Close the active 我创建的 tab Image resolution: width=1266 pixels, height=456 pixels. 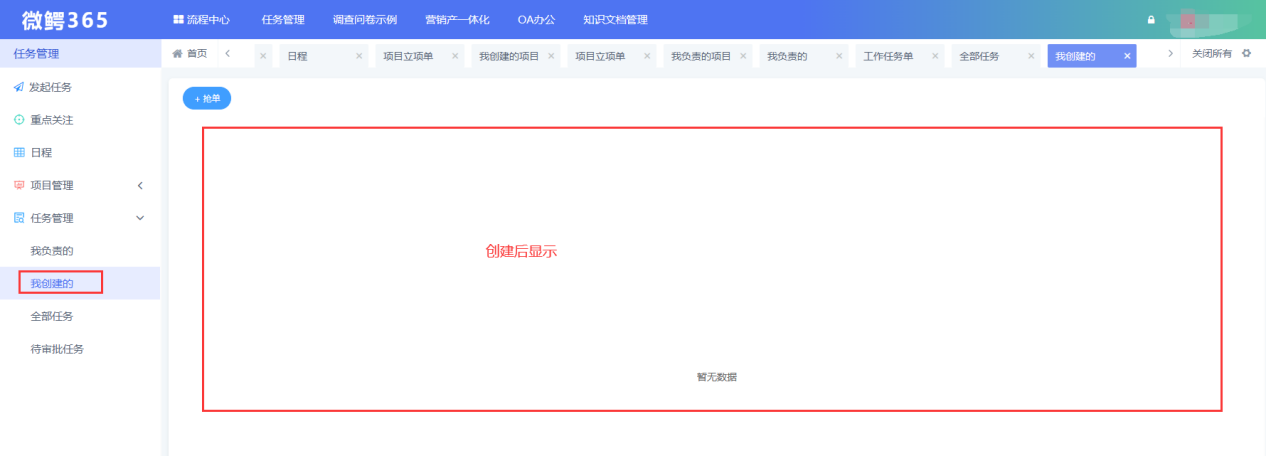point(1127,56)
